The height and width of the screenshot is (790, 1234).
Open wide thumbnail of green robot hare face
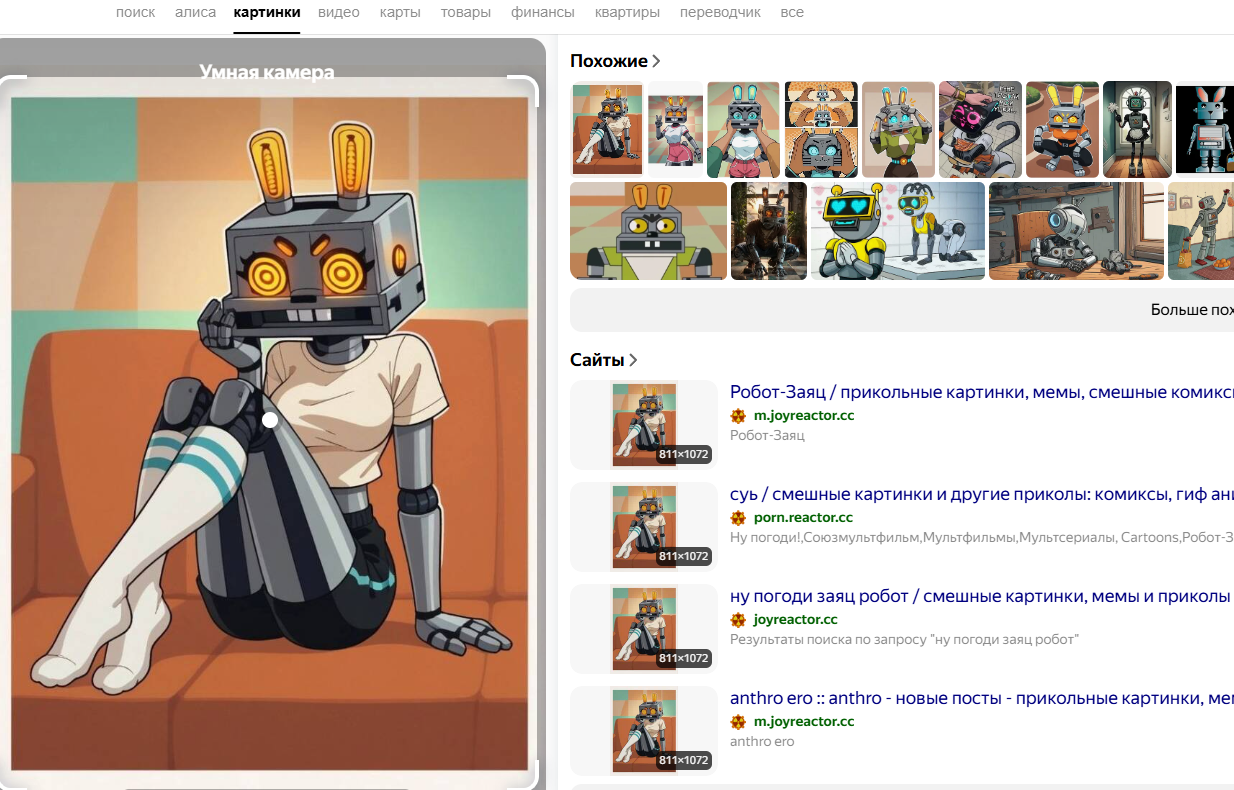click(648, 231)
